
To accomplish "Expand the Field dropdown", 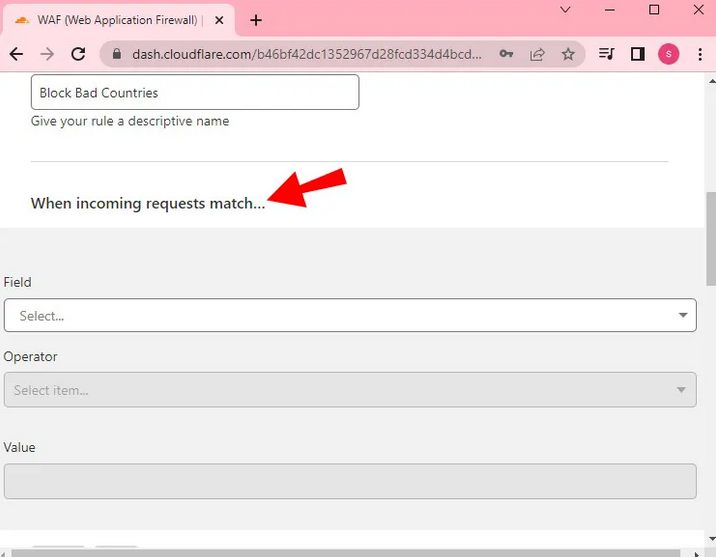I will tap(350, 316).
